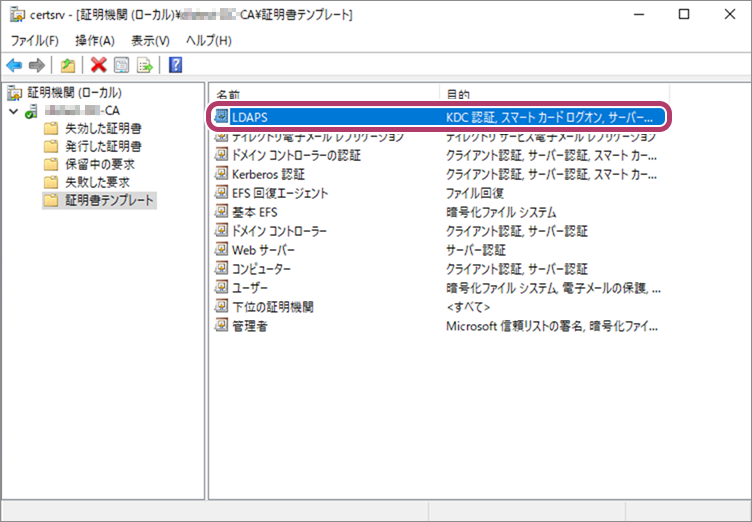Click the <すべて> purpose cell
The image size is (752, 522).
coord(468,307)
